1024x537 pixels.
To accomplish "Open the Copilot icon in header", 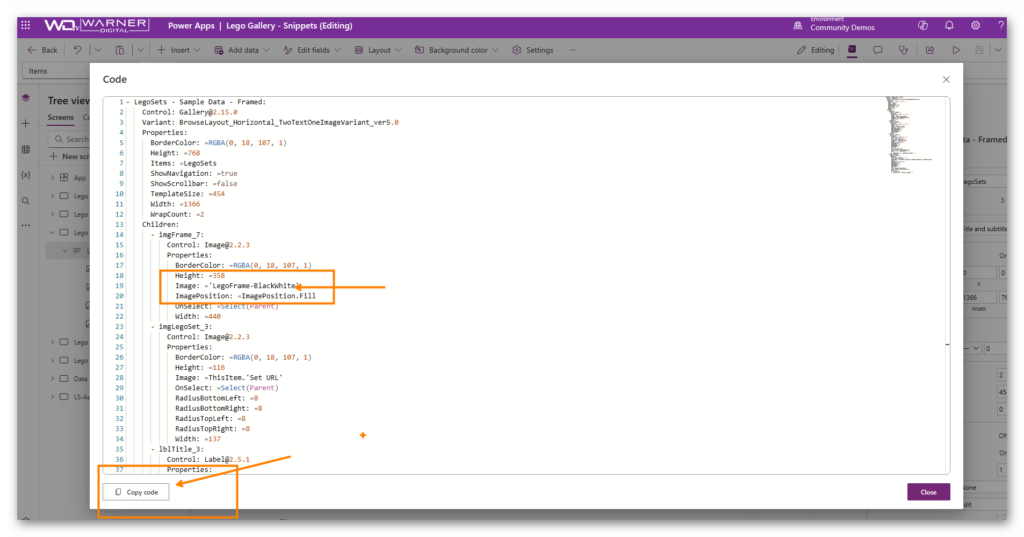I will pyautogui.click(x=923, y=25).
